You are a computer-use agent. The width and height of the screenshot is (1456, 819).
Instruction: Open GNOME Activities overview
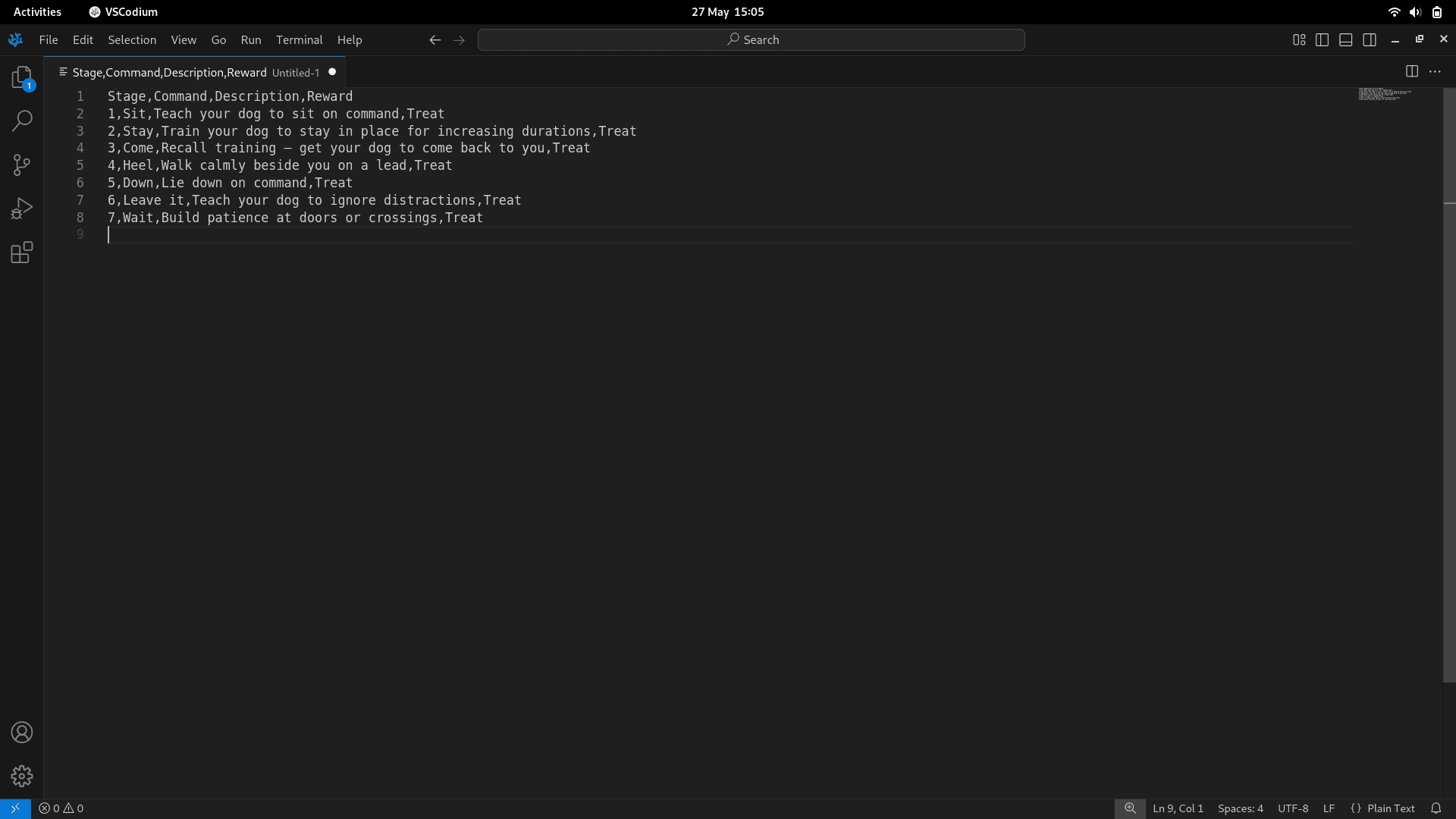point(37,11)
